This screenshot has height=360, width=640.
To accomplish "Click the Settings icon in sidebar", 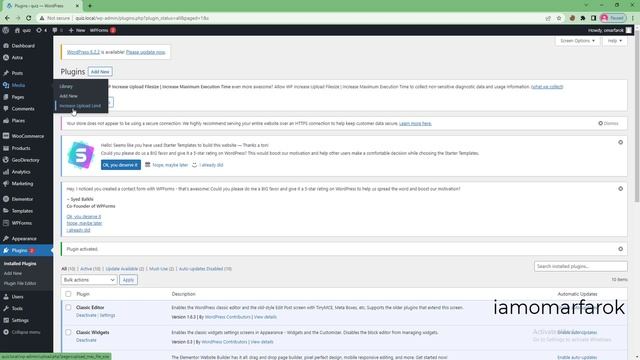I will pyautogui.click(x=6, y=320).
